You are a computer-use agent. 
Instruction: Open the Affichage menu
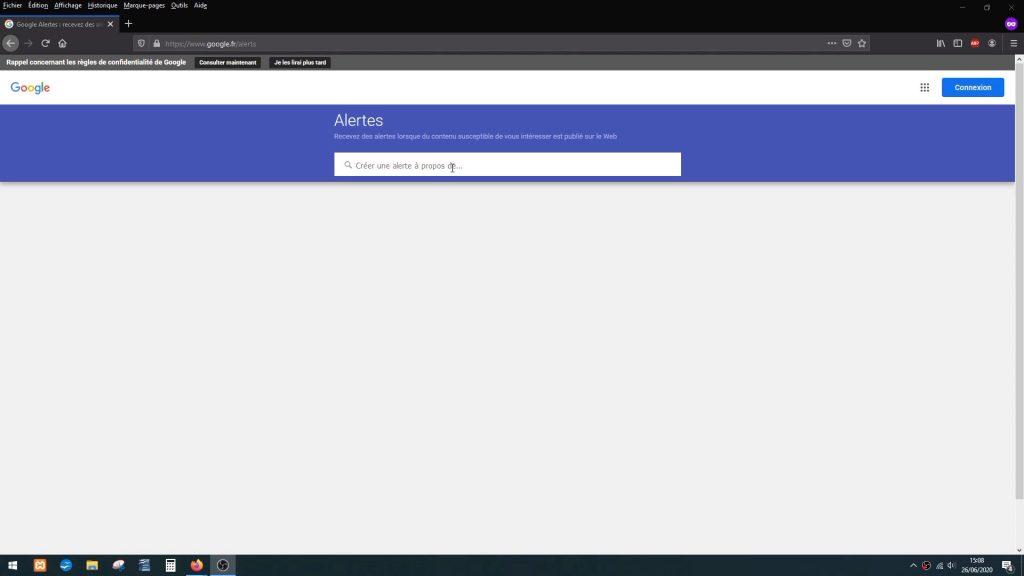pos(68,5)
